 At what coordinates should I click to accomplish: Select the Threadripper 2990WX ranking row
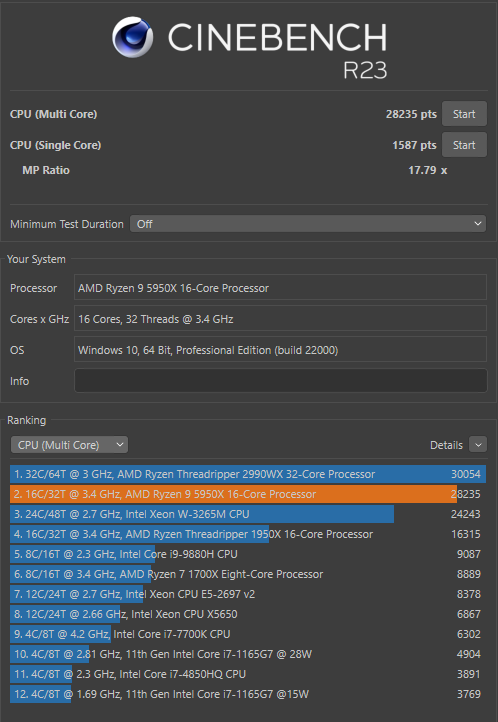coord(248,474)
